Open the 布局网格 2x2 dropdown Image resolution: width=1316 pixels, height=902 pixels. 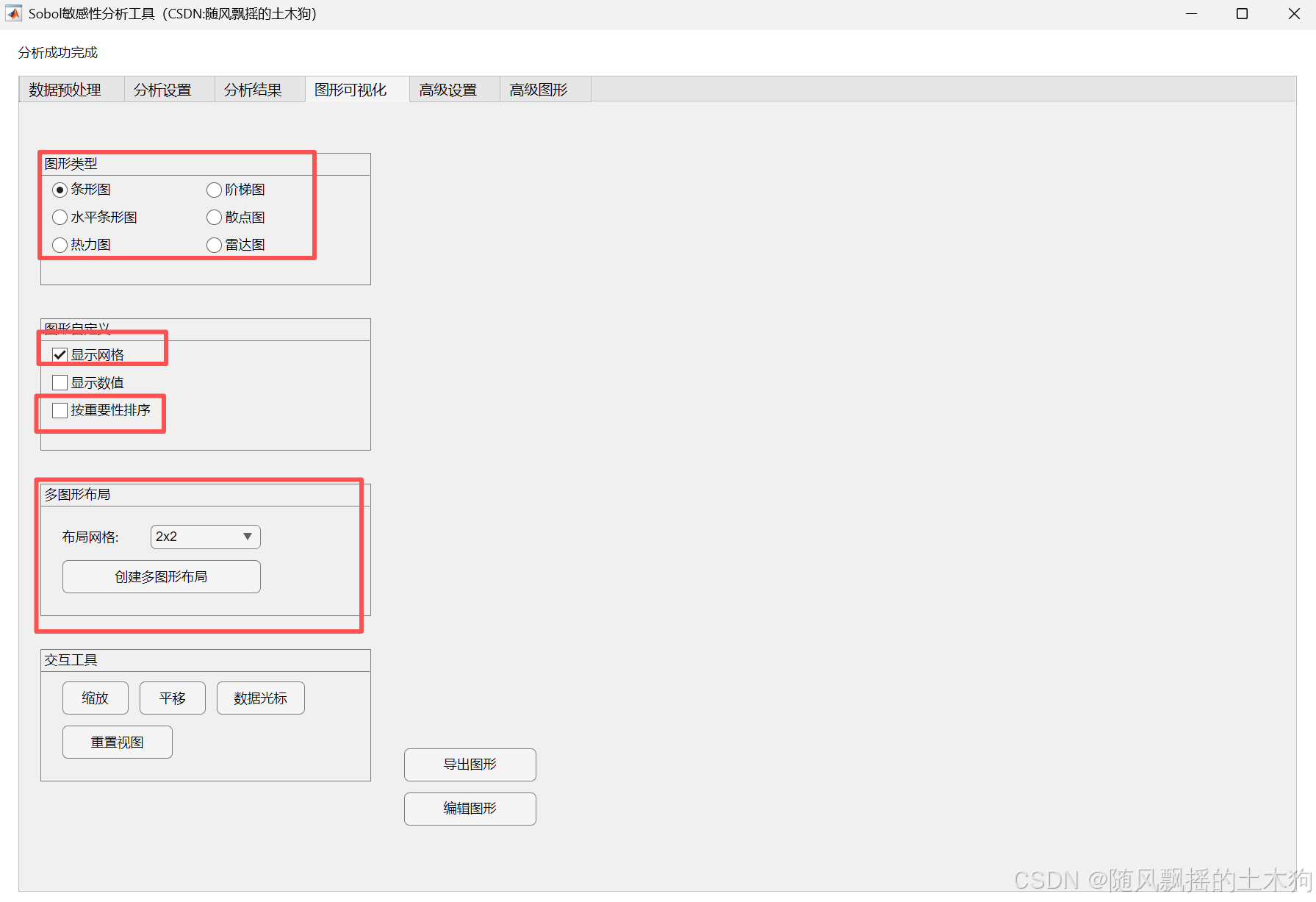206,537
